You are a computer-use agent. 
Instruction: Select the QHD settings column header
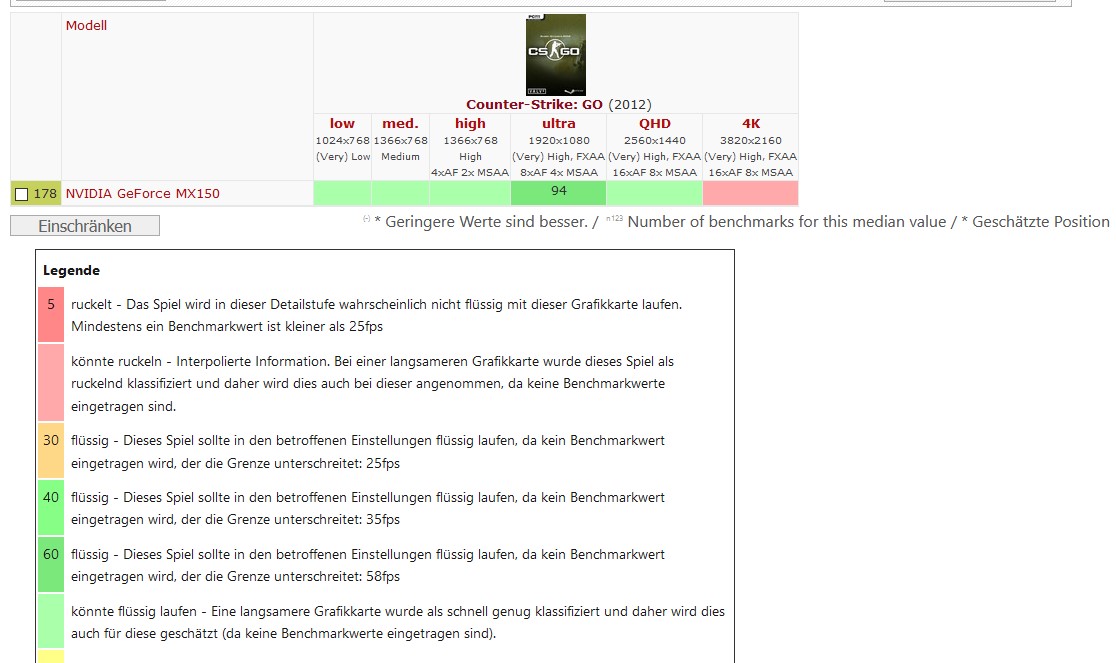(655, 124)
